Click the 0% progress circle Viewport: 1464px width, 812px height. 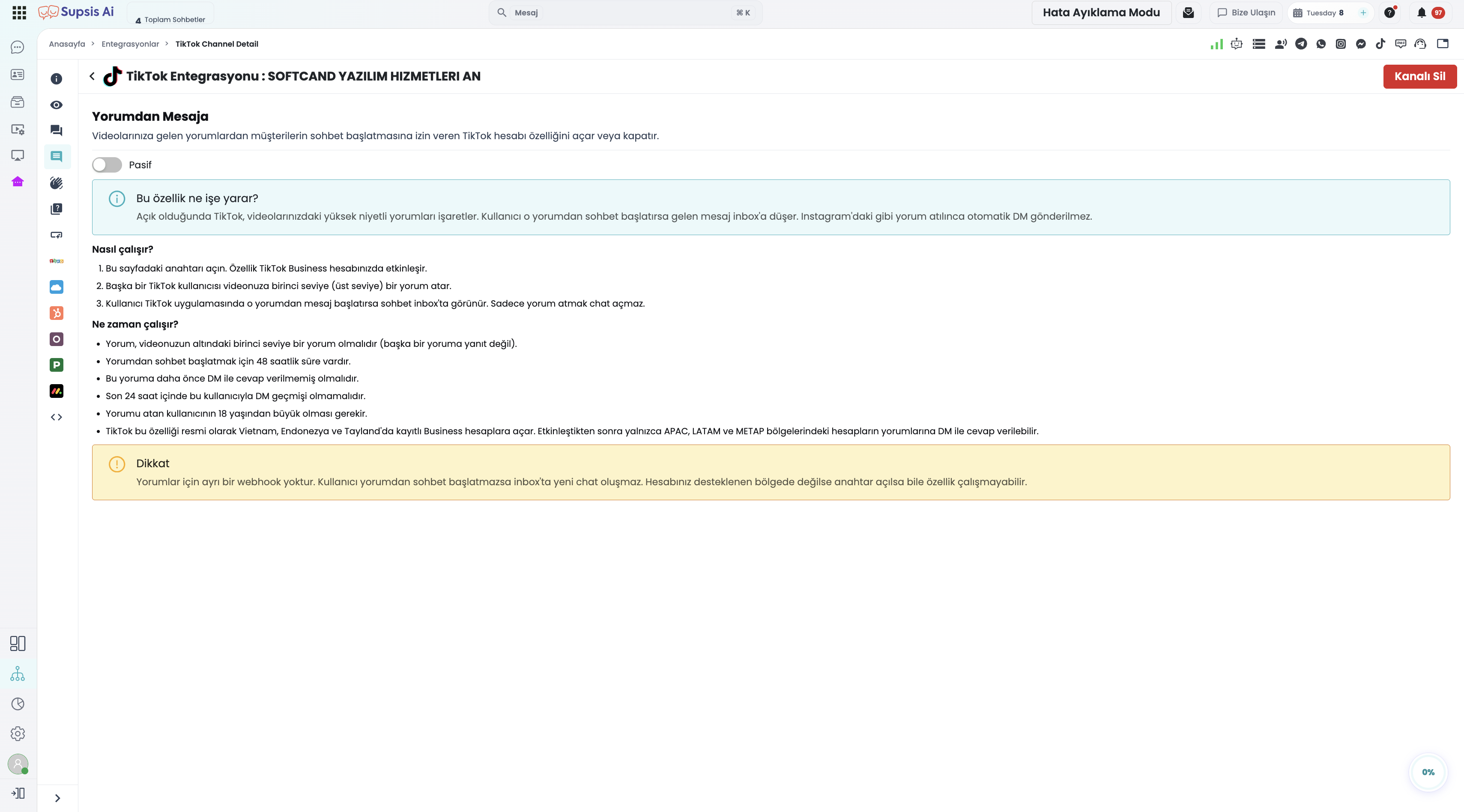pyautogui.click(x=1428, y=772)
